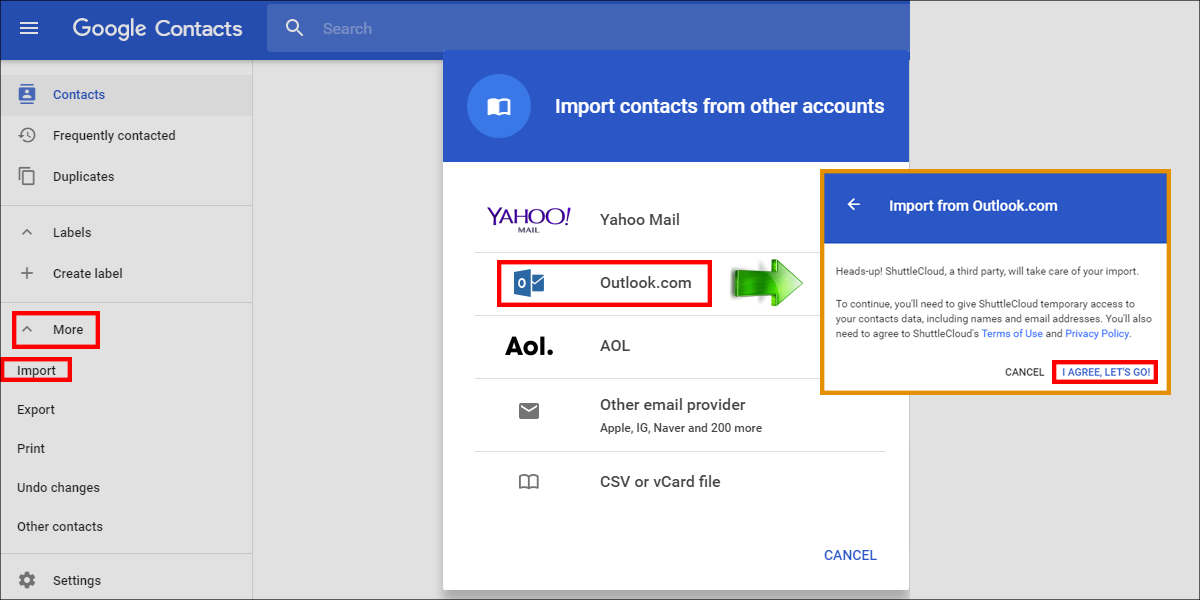Click I AGREE, LET'S GO!
This screenshot has width=1200, height=600.
point(1106,372)
